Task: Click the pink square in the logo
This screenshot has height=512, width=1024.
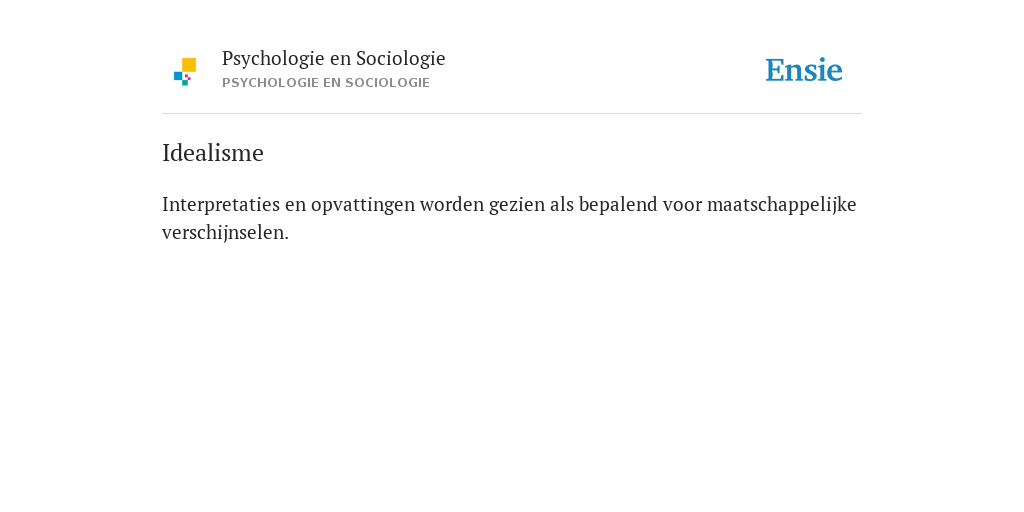Action: click(188, 77)
